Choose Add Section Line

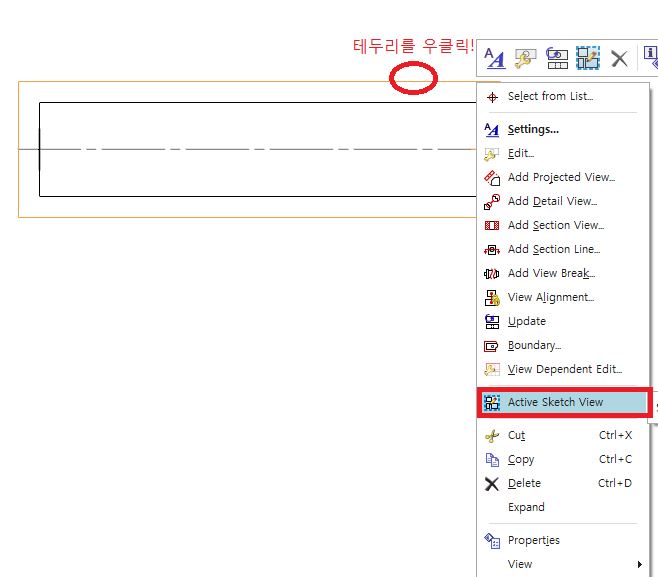click(554, 249)
